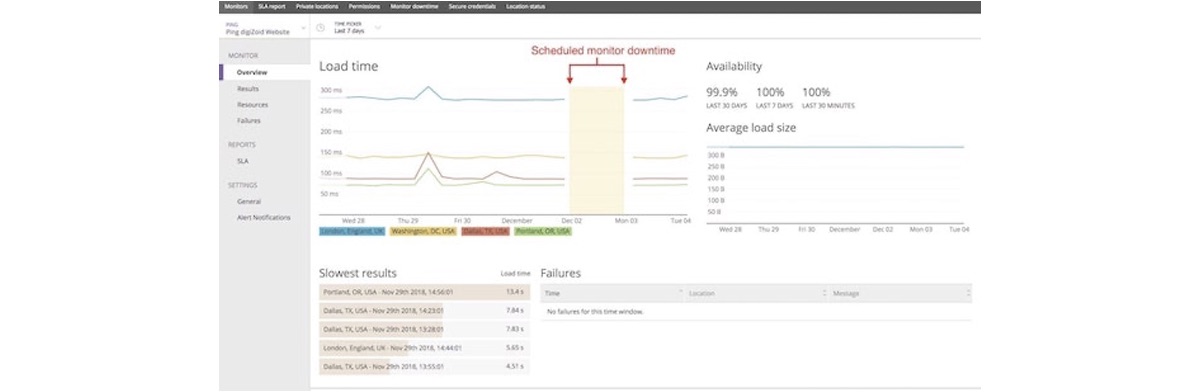
Task: Click the 7.84 s load time value
Action: click(515, 311)
